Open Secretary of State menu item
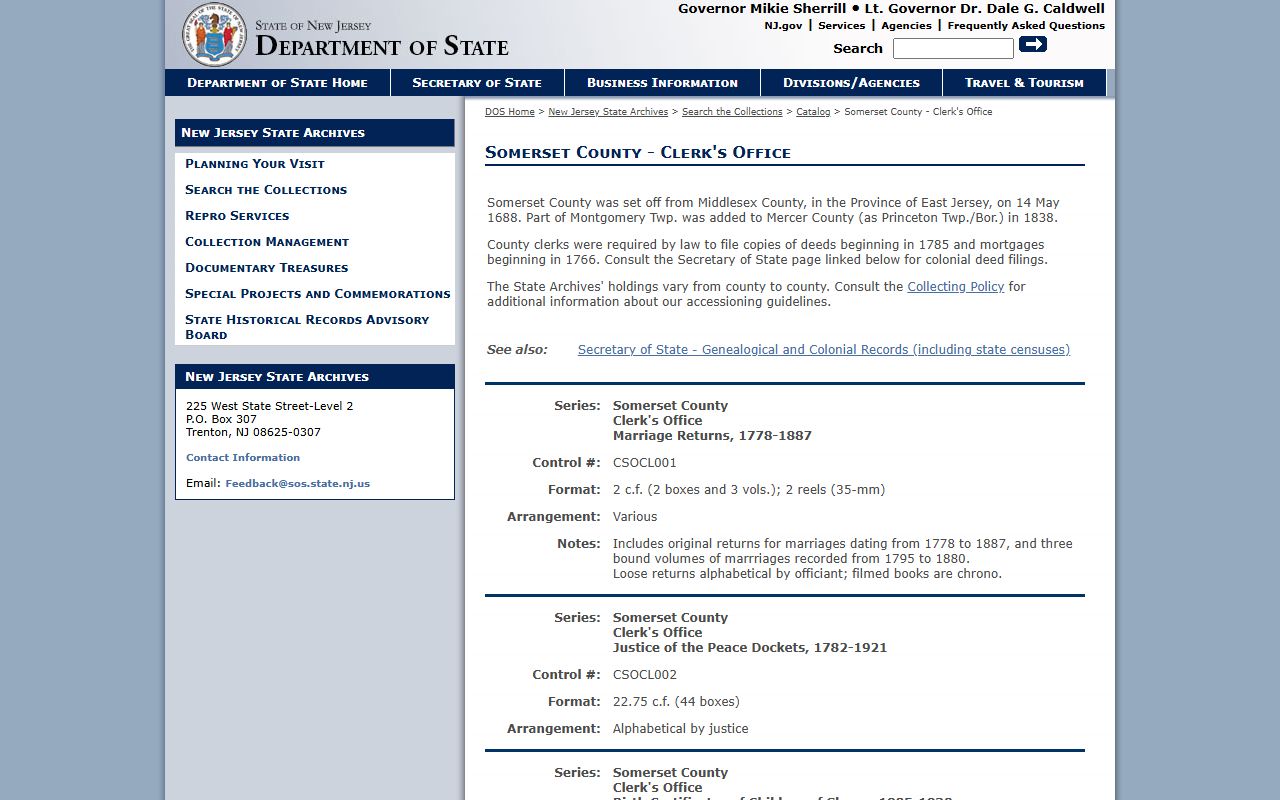The width and height of the screenshot is (1280, 800). pyautogui.click(x=477, y=83)
